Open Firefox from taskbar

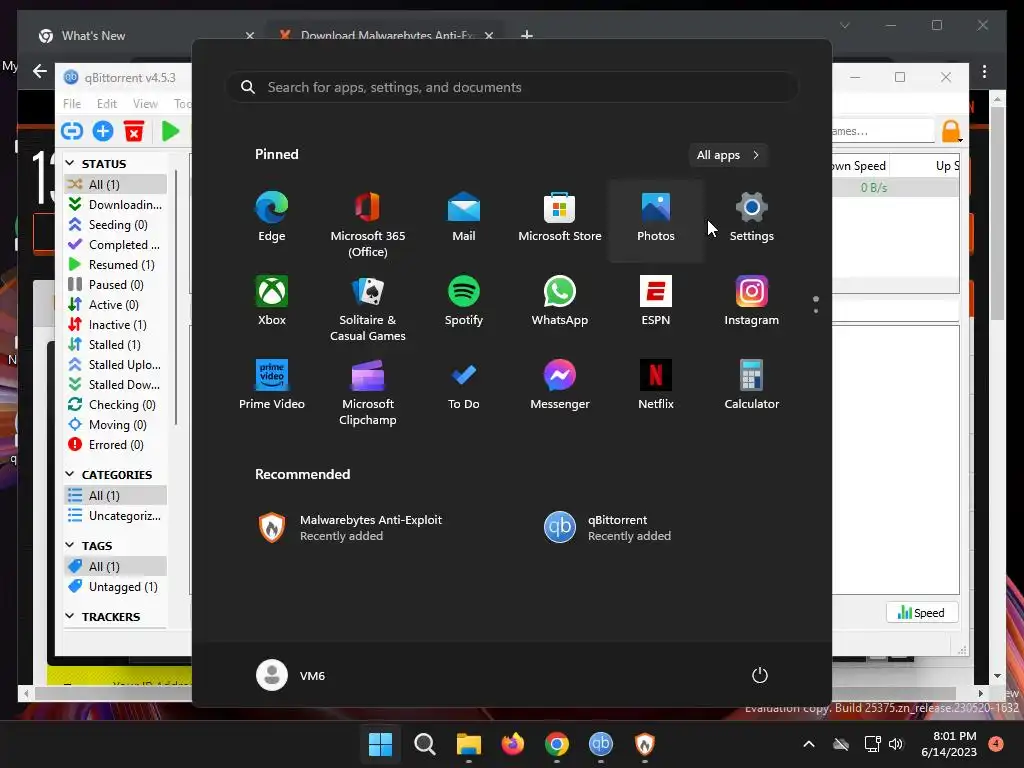tap(513, 744)
